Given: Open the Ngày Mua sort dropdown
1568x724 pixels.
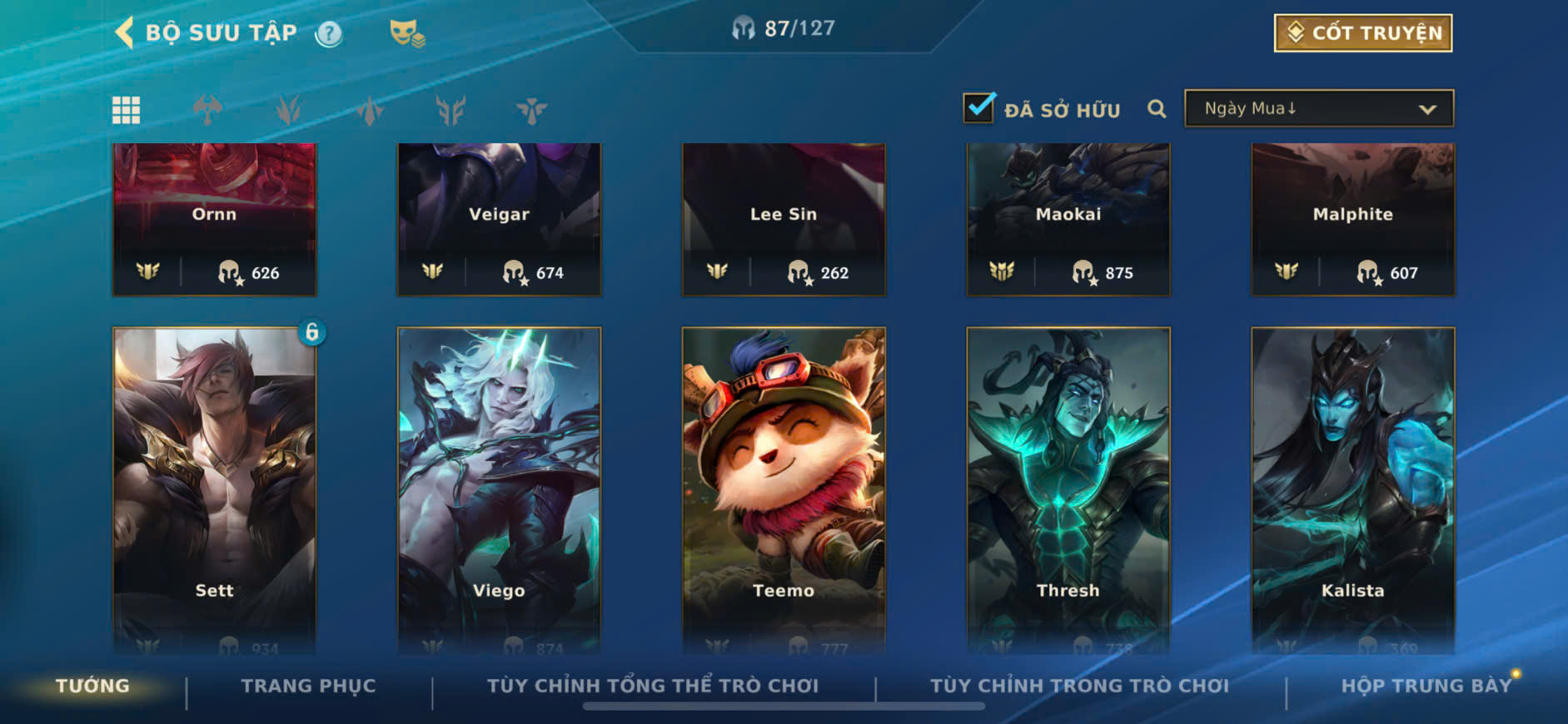Looking at the screenshot, I should [x=1319, y=109].
